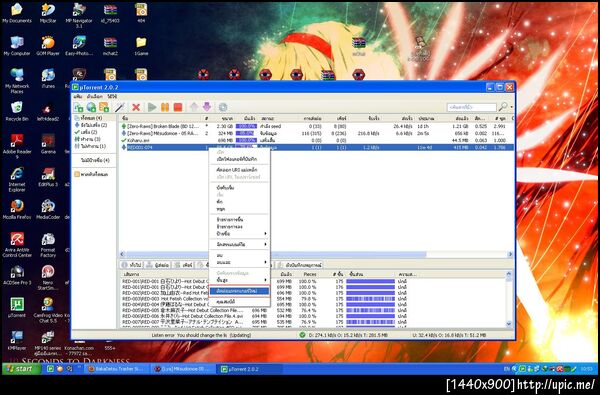Screen dimensions: 600x395
Task: Open the KMPlayer desktop icon
Action: (x=17, y=340)
